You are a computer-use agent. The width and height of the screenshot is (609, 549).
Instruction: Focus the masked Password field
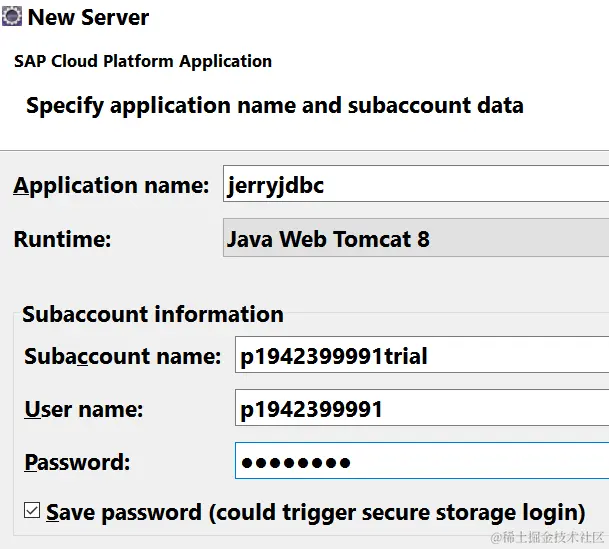[421, 462]
